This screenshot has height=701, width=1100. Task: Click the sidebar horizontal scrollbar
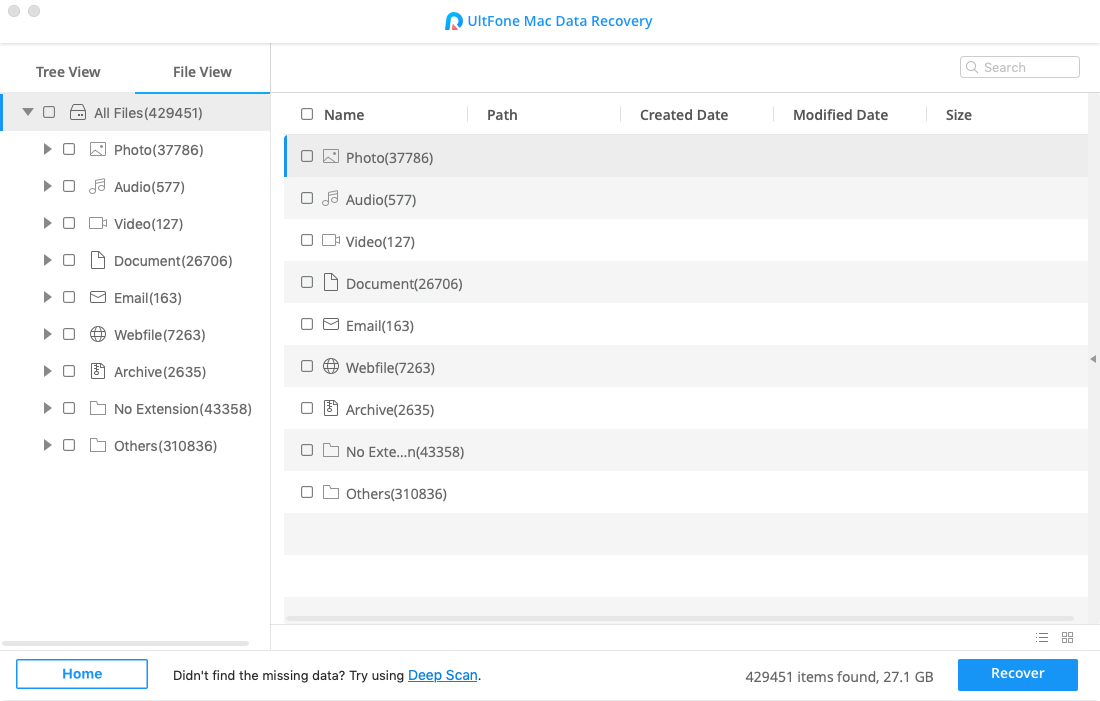(126, 643)
